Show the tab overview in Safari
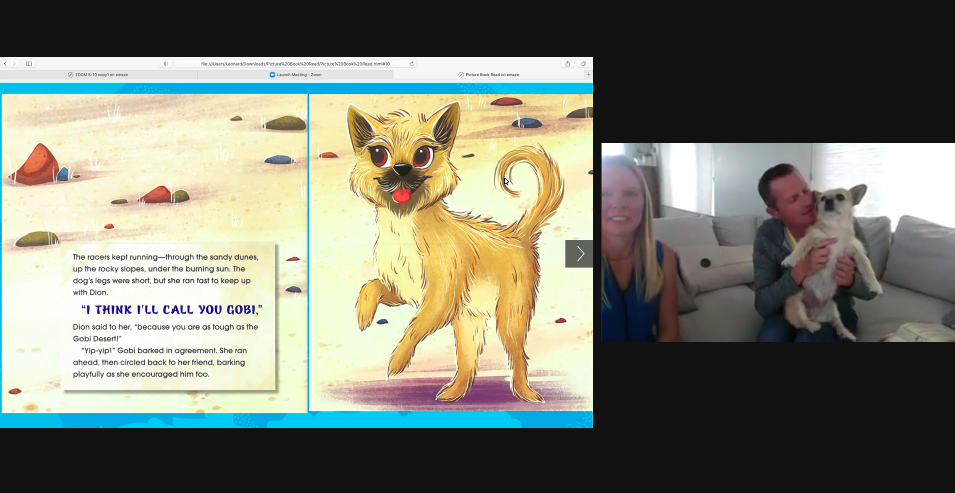955x493 pixels. click(583, 63)
